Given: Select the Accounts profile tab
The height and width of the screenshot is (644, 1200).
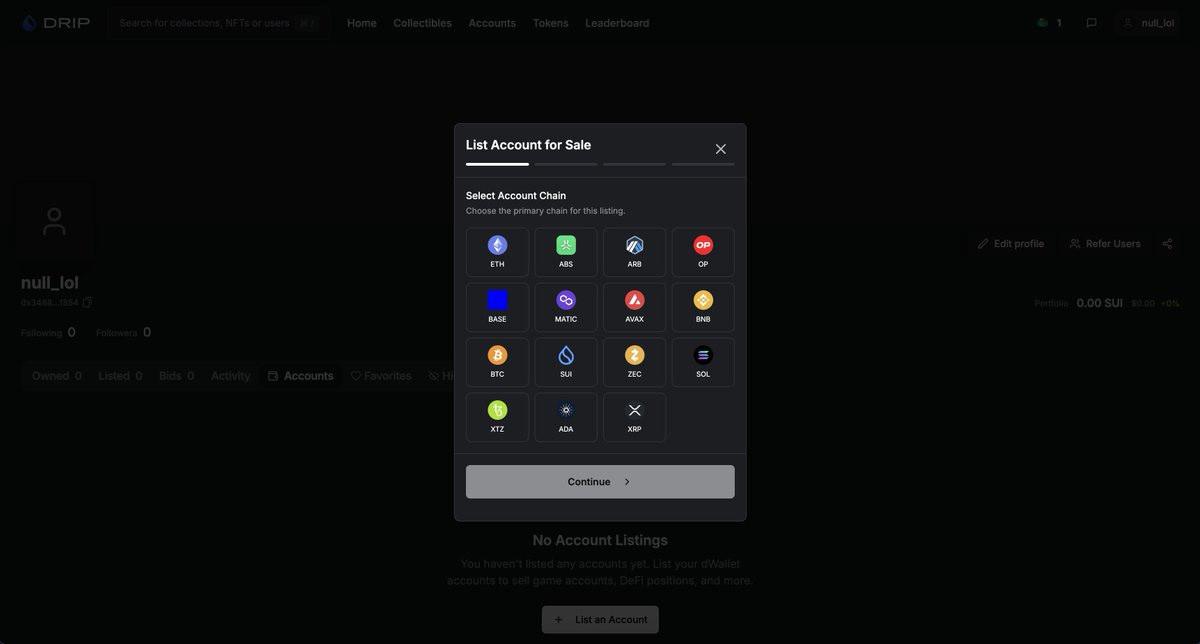Looking at the screenshot, I should 301,376.
